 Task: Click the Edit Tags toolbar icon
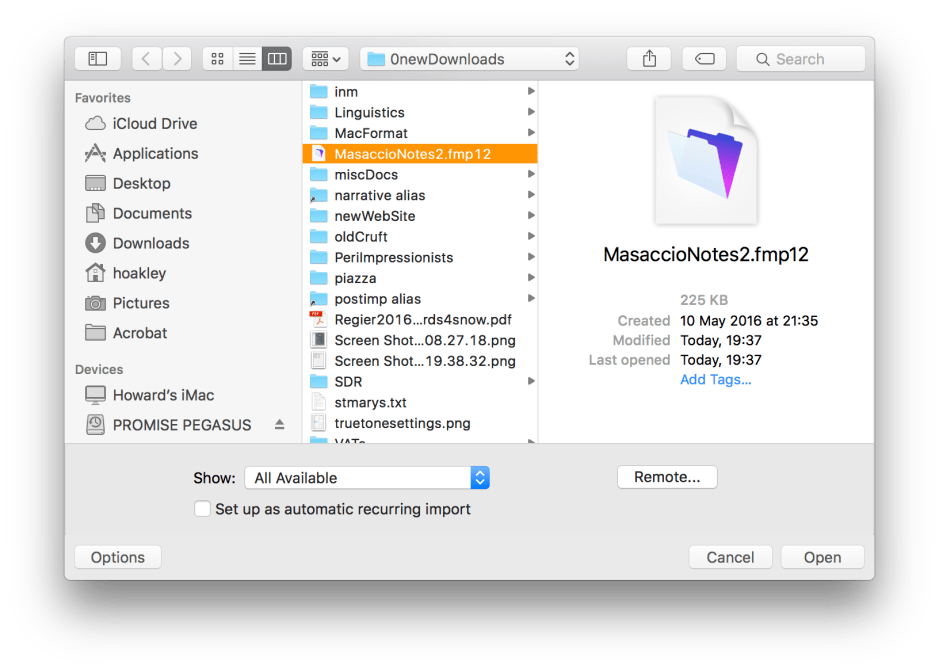[x=704, y=59]
